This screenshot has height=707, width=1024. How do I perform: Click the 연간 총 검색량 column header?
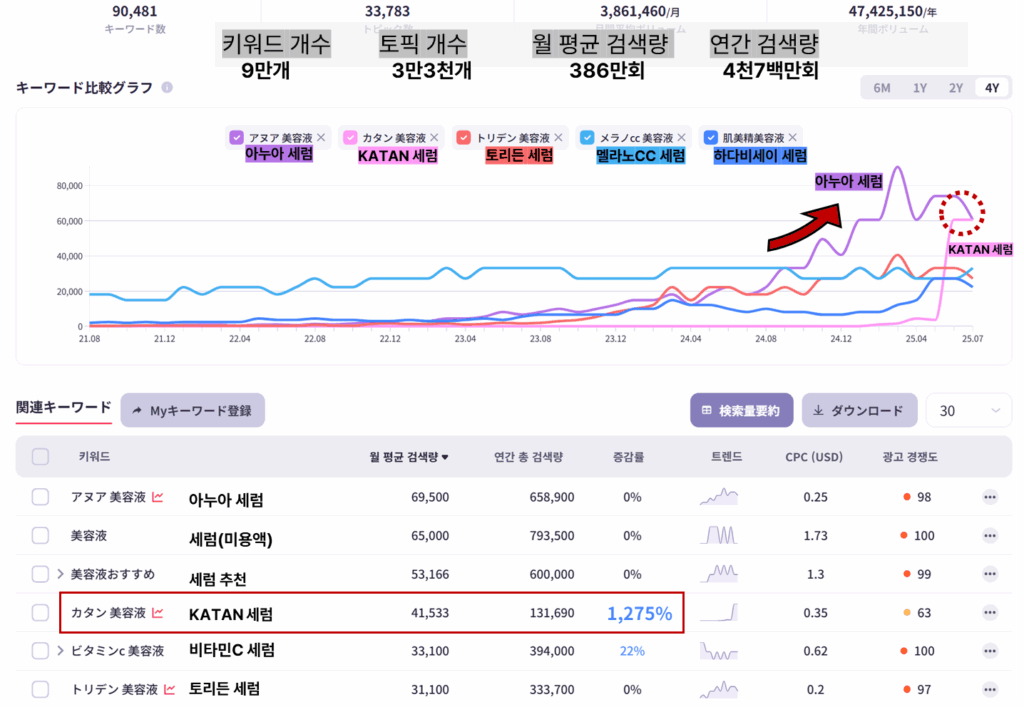pyautogui.click(x=528, y=457)
